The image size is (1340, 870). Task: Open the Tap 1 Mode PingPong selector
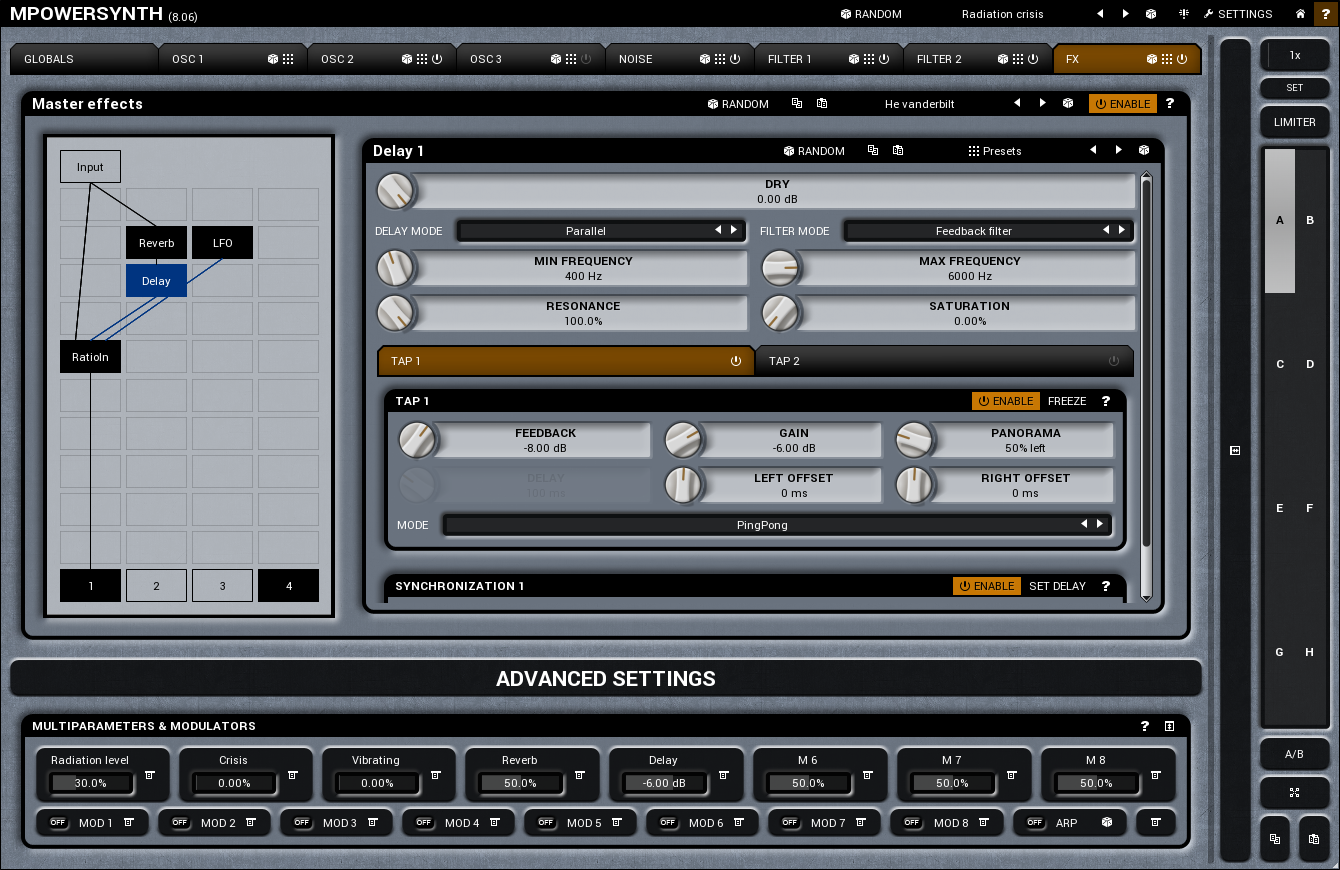(x=762, y=525)
